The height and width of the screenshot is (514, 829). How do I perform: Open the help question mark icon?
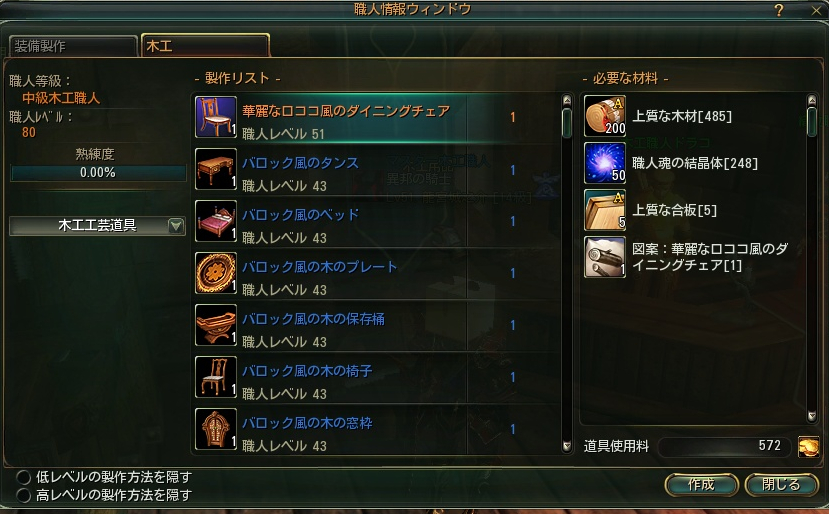(779, 10)
